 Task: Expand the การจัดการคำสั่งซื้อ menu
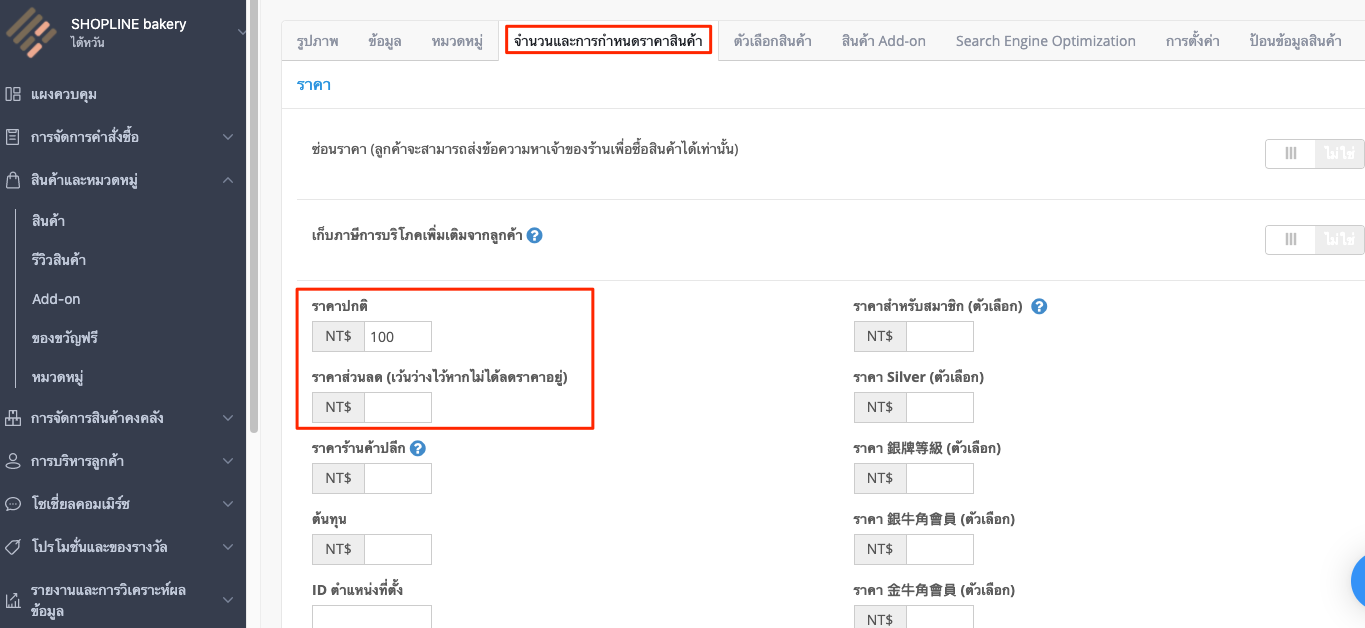click(x=228, y=137)
